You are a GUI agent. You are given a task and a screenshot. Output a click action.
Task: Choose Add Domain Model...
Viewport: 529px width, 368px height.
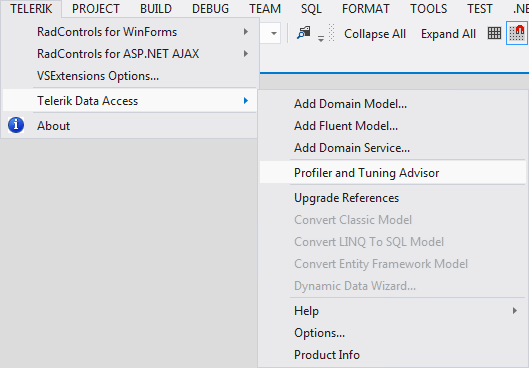(393, 104)
